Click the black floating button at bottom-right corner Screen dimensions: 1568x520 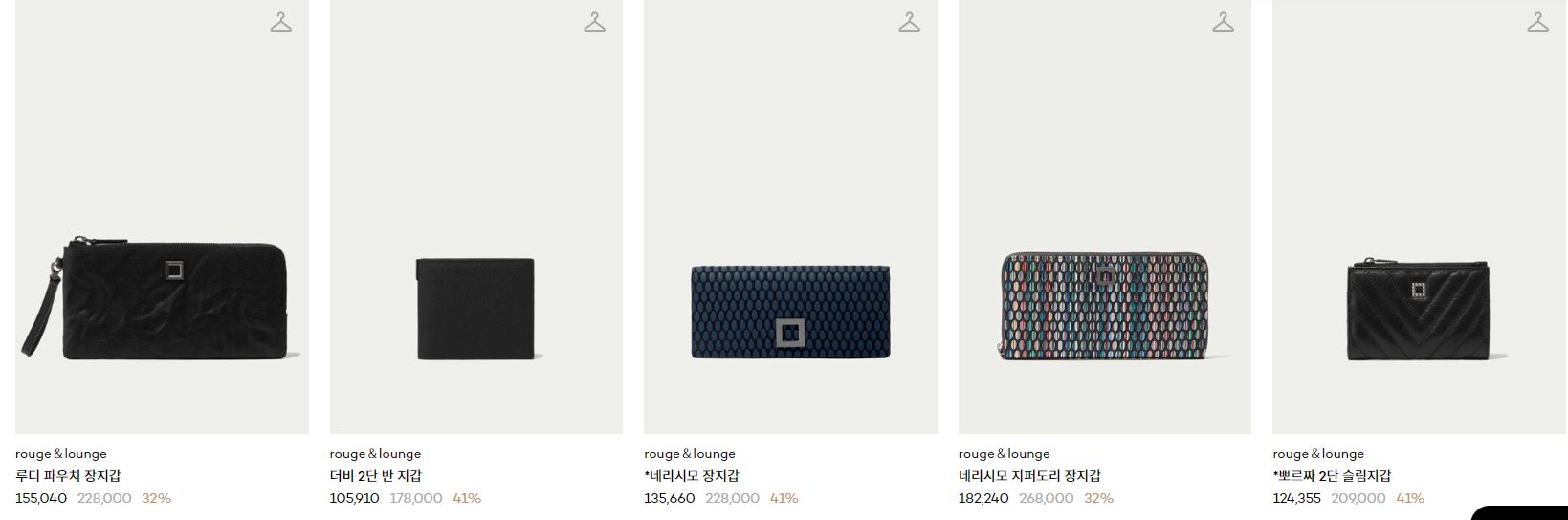(x=1521, y=513)
